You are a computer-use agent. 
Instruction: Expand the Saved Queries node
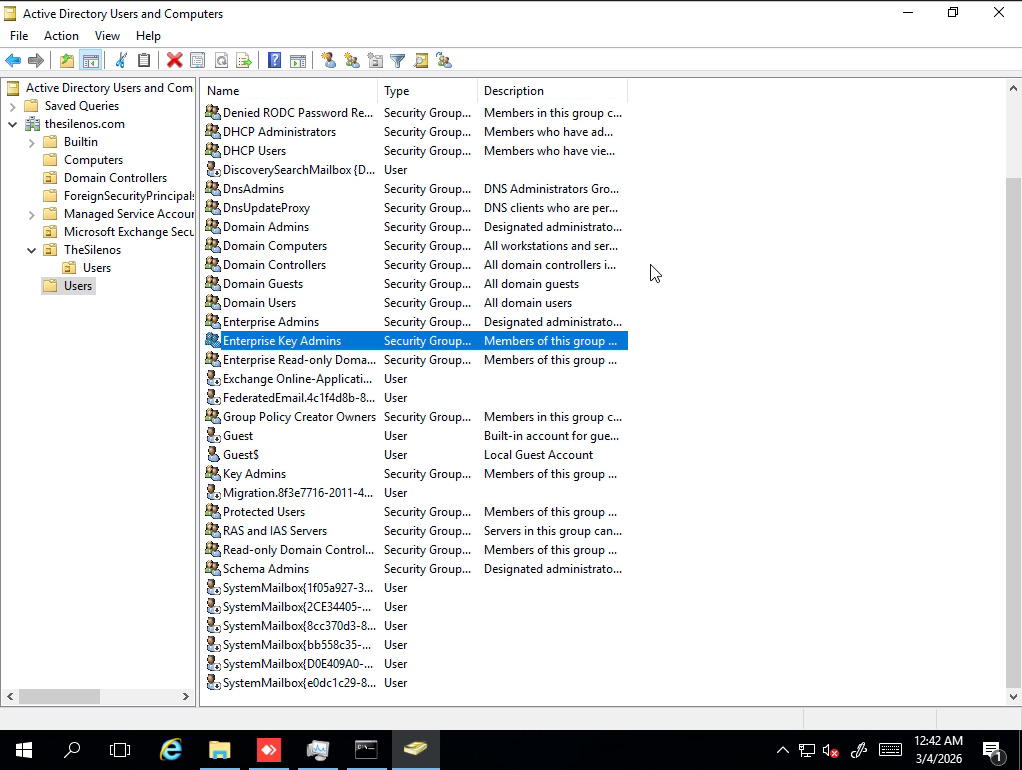(x=12, y=106)
